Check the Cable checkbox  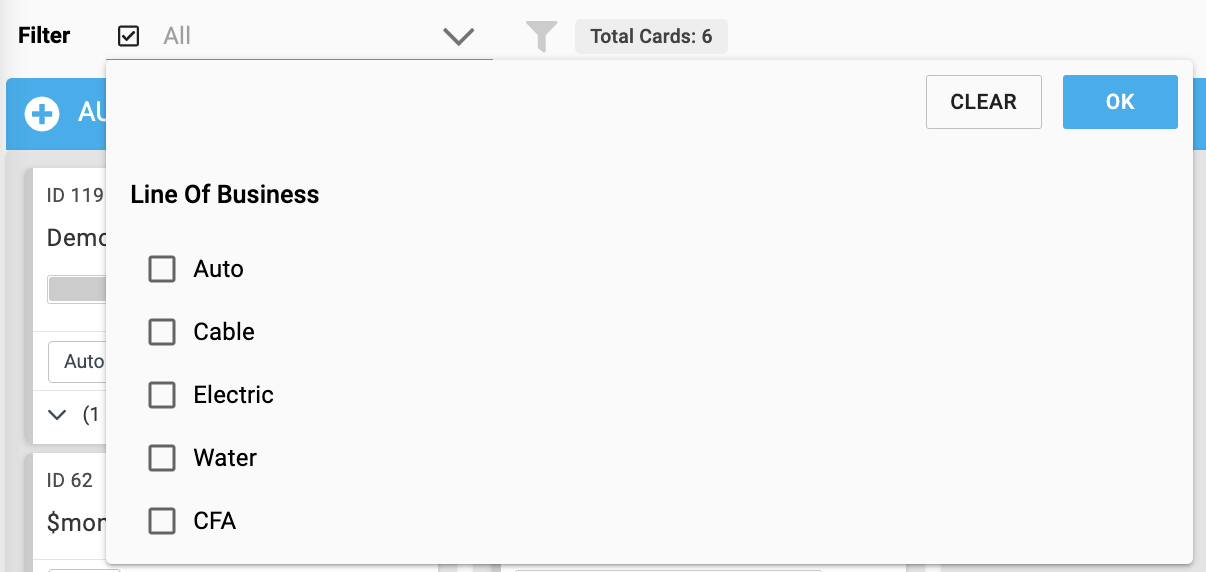(x=162, y=332)
